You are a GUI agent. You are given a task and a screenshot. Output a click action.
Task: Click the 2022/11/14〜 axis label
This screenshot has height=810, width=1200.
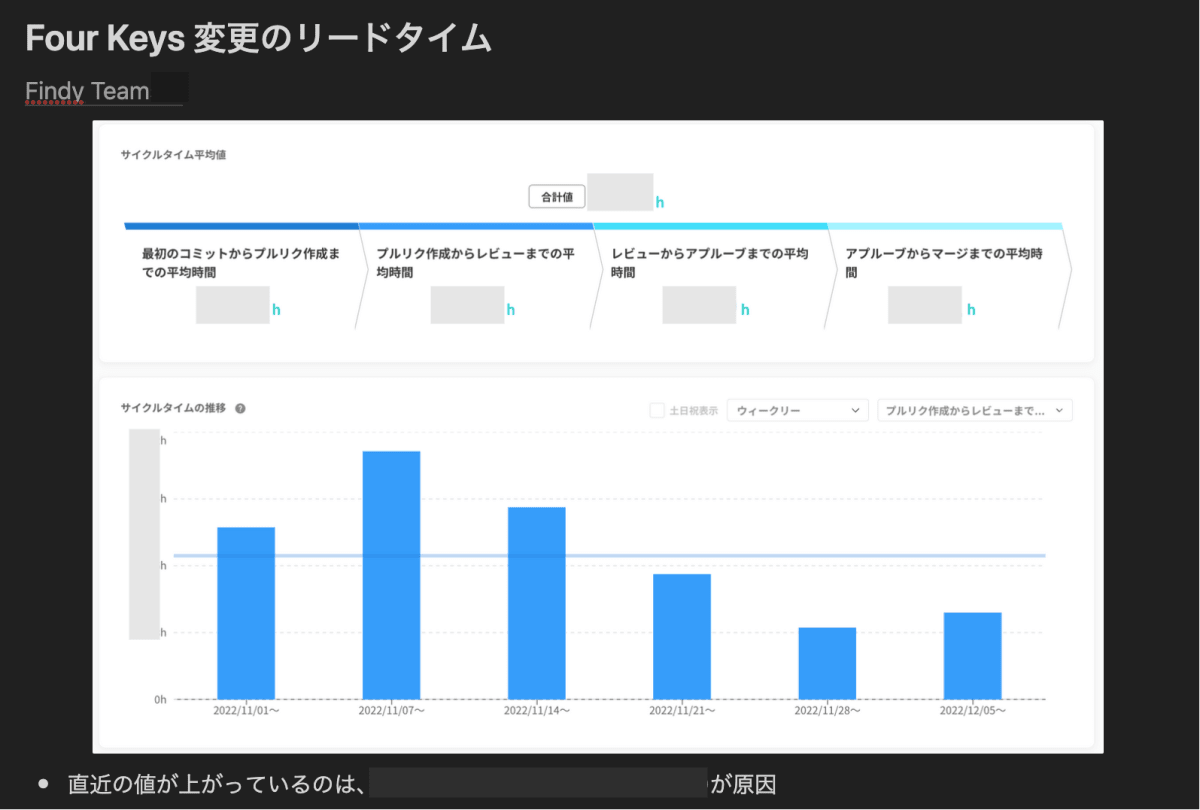pyautogui.click(x=537, y=711)
